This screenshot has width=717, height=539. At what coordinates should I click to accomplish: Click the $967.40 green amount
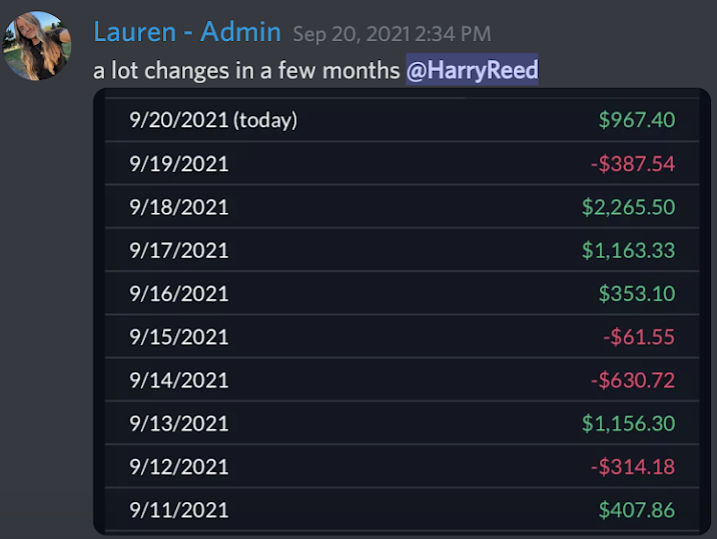pyautogui.click(x=637, y=120)
